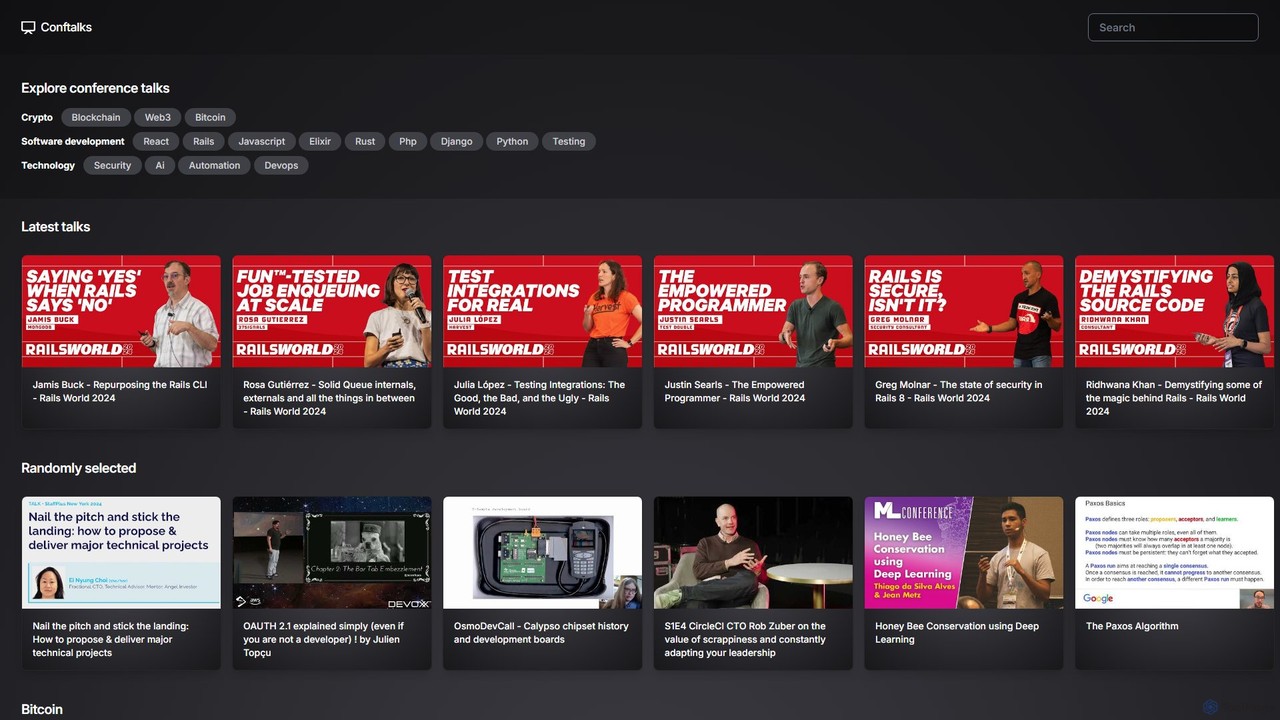The width and height of the screenshot is (1280, 720).
Task: Open the Paxos Basics slide thumbnail
Action: 1175,553
